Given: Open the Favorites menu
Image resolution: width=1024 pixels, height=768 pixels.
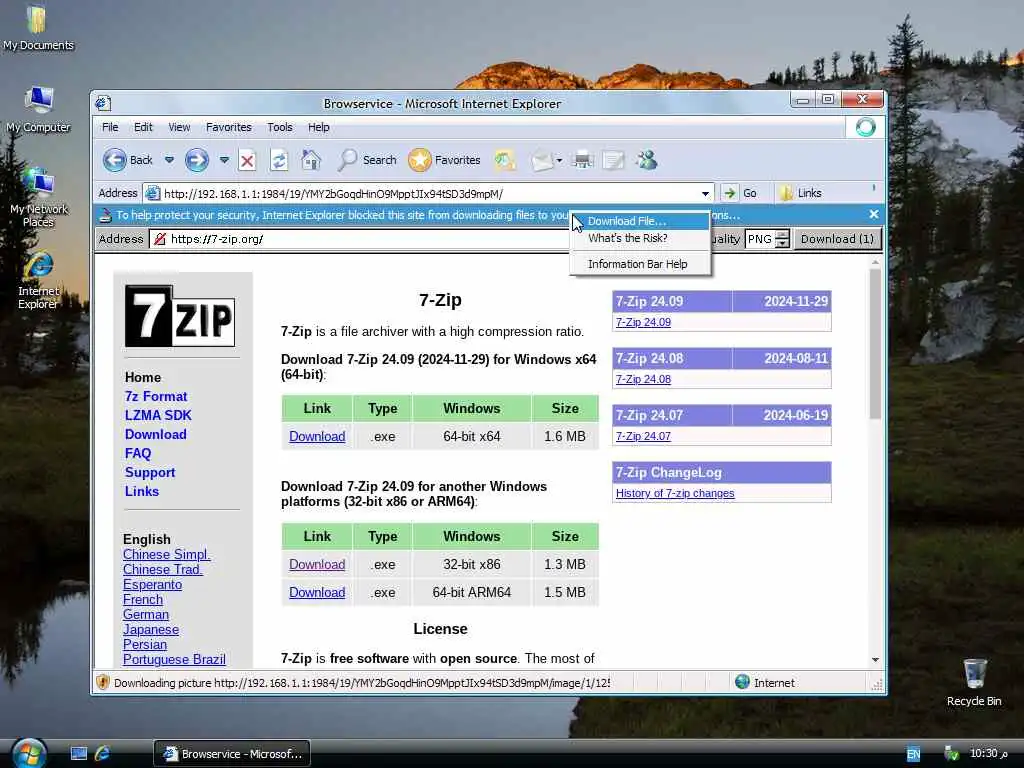Looking at the screenshot, I should (x=229, y=127).
